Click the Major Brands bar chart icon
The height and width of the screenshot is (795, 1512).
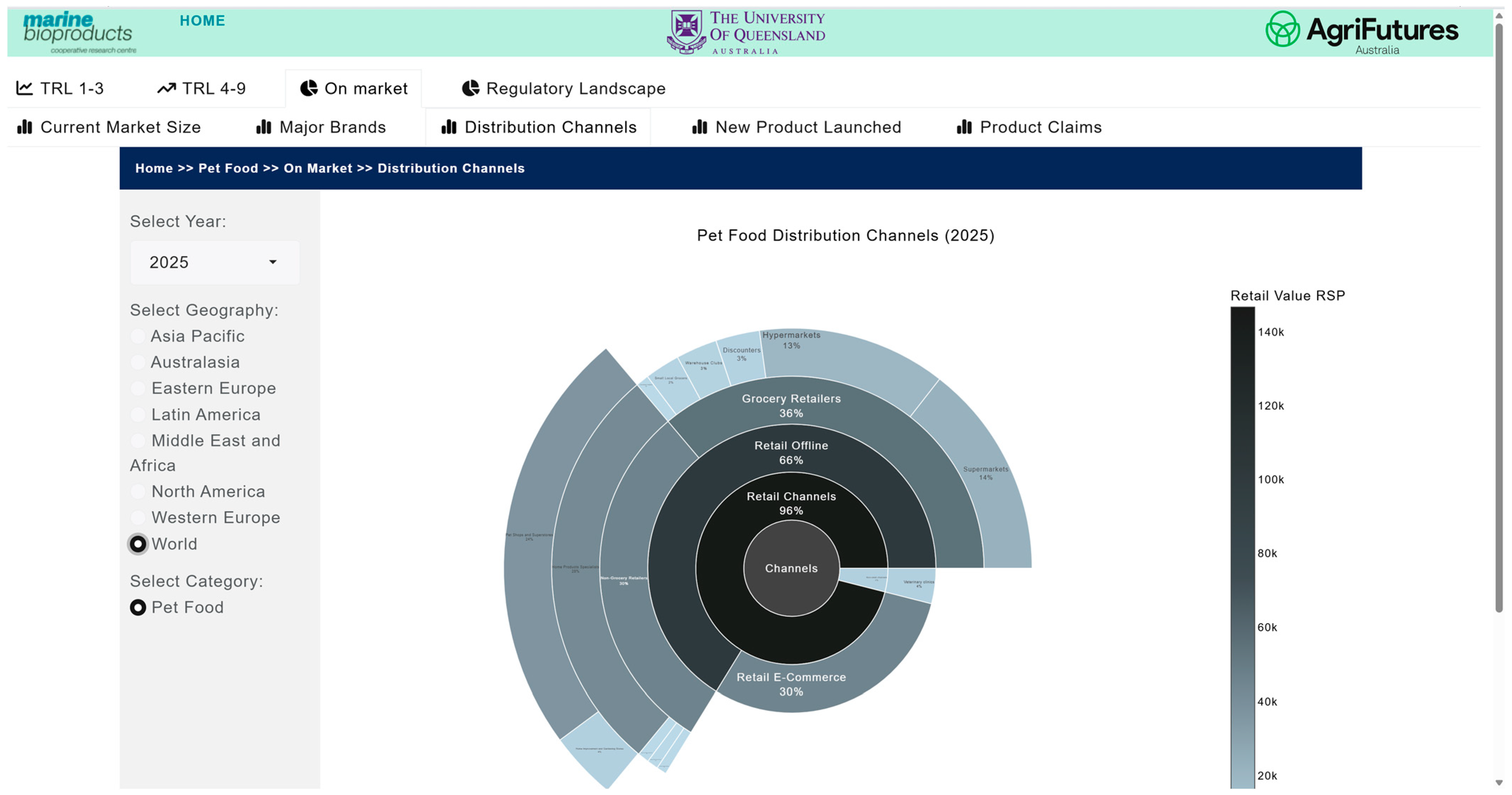pyautogui.click(x=263, y=127)
